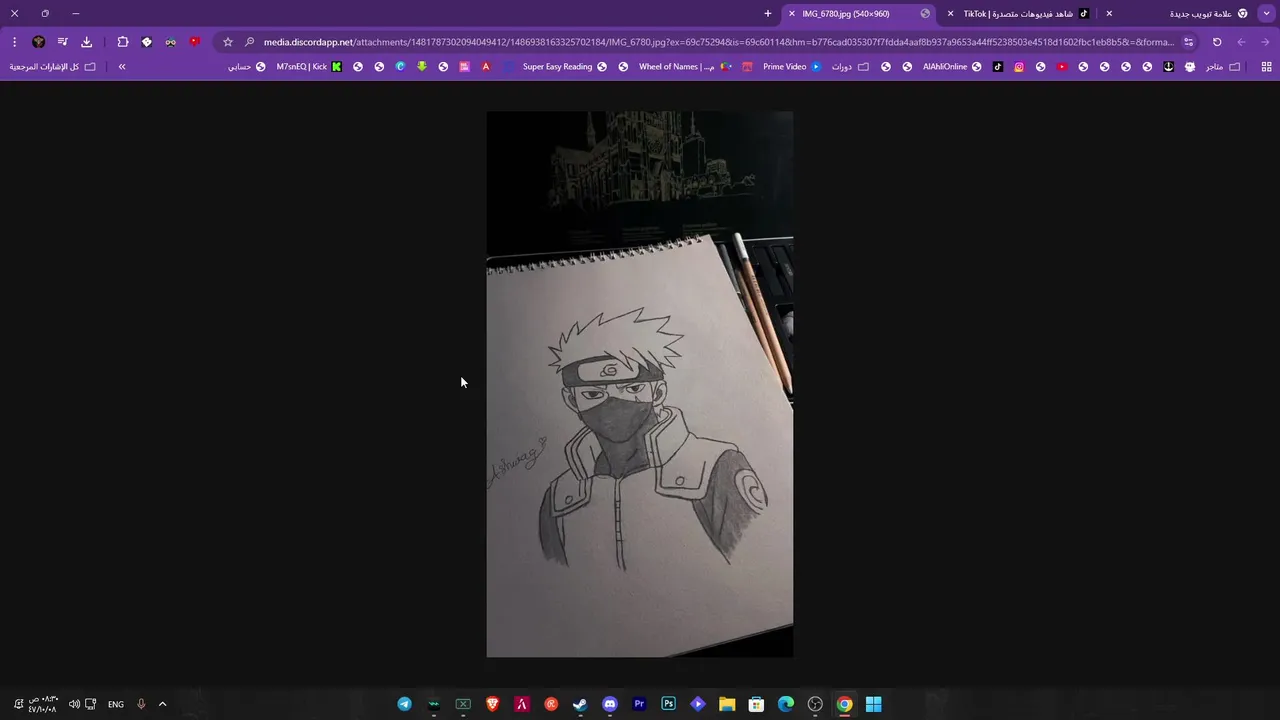Open the Instagram bookmark icon
Screen dimensions: 1280x720
[1019, 67]
